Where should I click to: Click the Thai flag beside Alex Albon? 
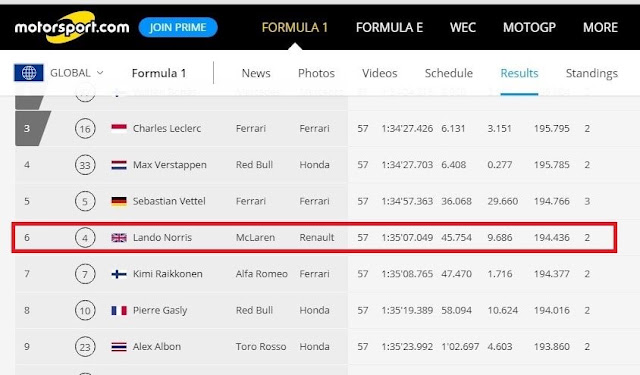click(x=119, y=347)
